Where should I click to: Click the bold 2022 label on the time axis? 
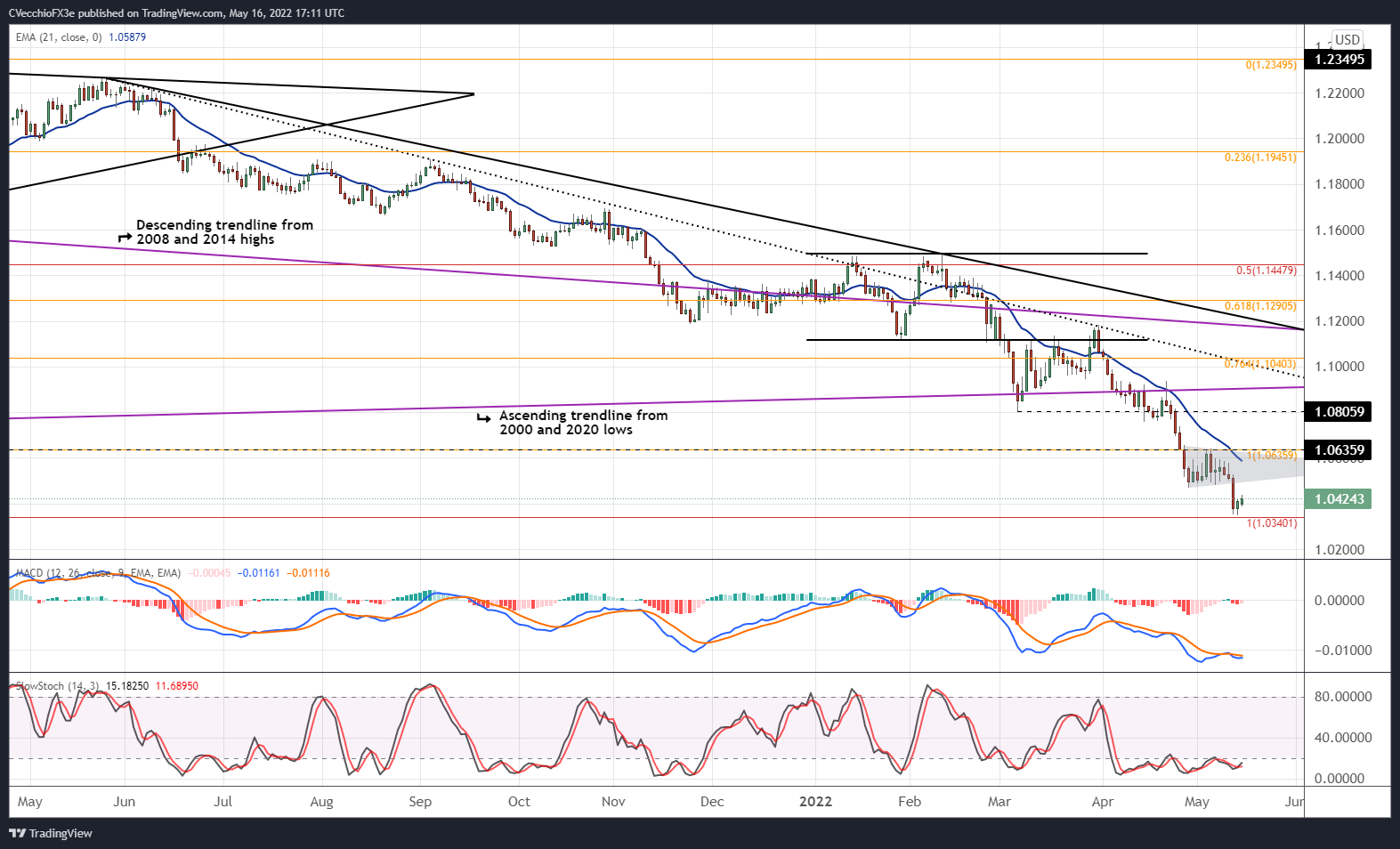point(816,802)
